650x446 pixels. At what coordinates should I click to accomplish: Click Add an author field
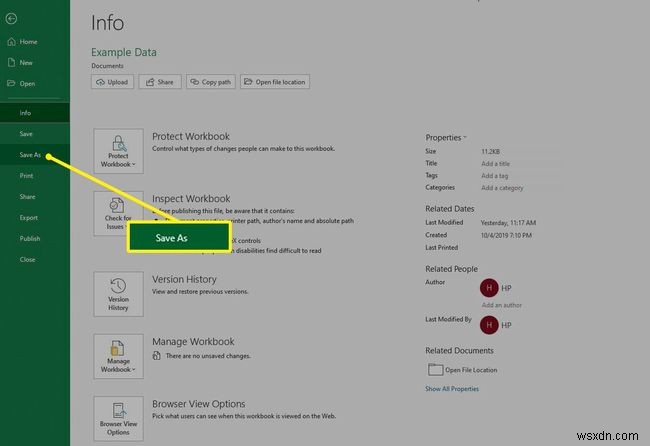[x=502, y=305]
